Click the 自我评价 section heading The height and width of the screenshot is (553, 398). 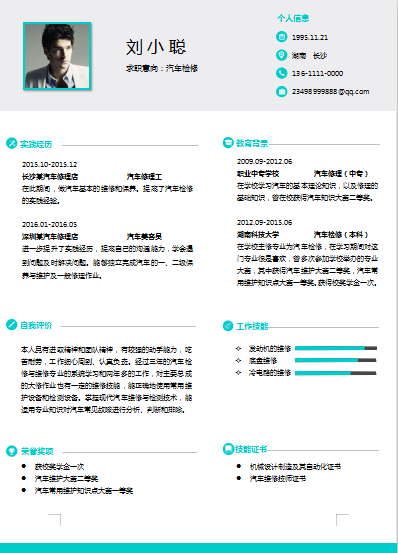[36, 325]
